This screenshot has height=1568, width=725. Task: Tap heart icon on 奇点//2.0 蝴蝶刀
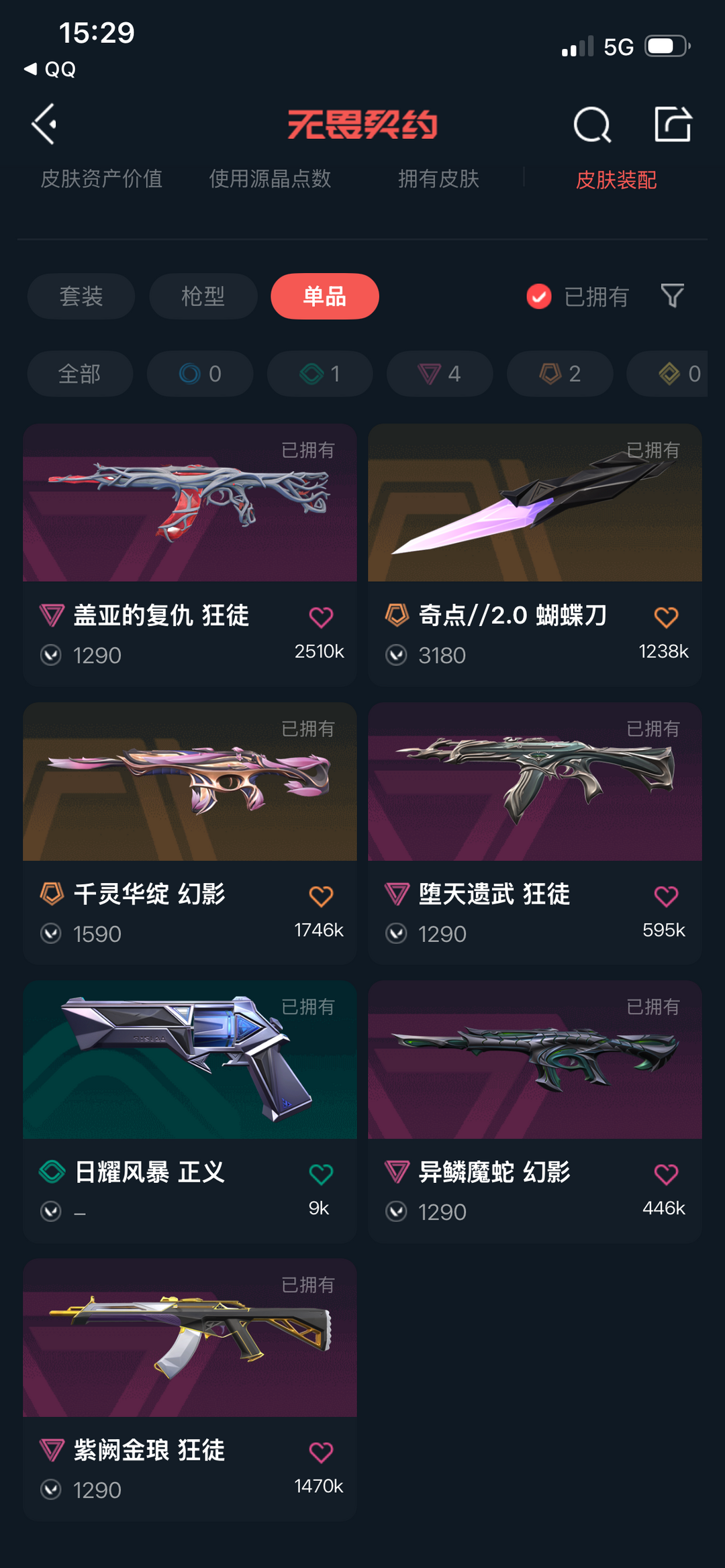coord(666,617)
